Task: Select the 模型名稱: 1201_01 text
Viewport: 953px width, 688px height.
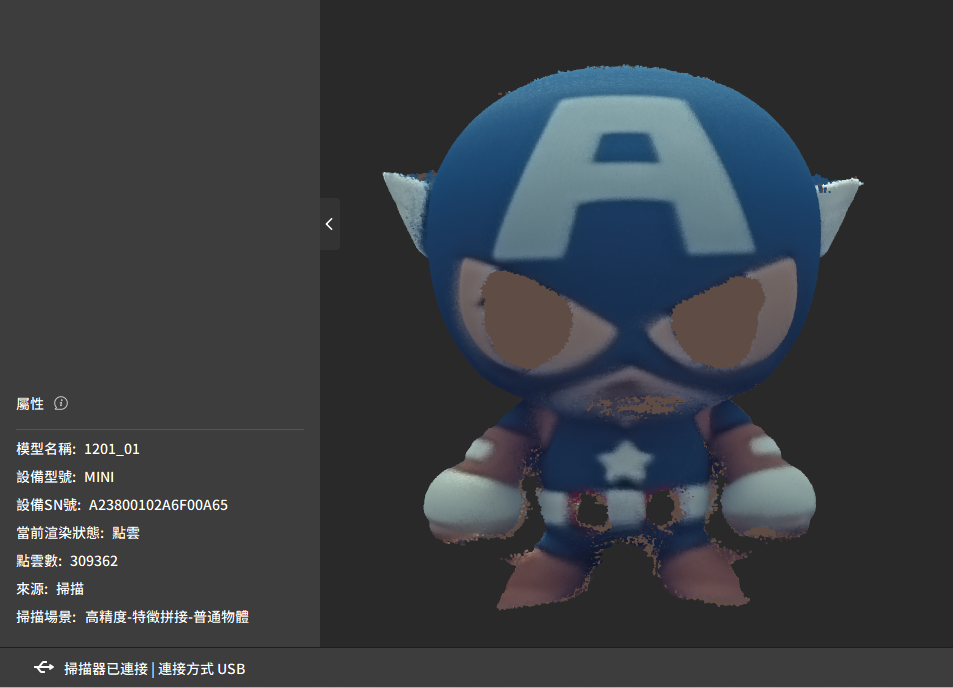Action: (78, 449)
